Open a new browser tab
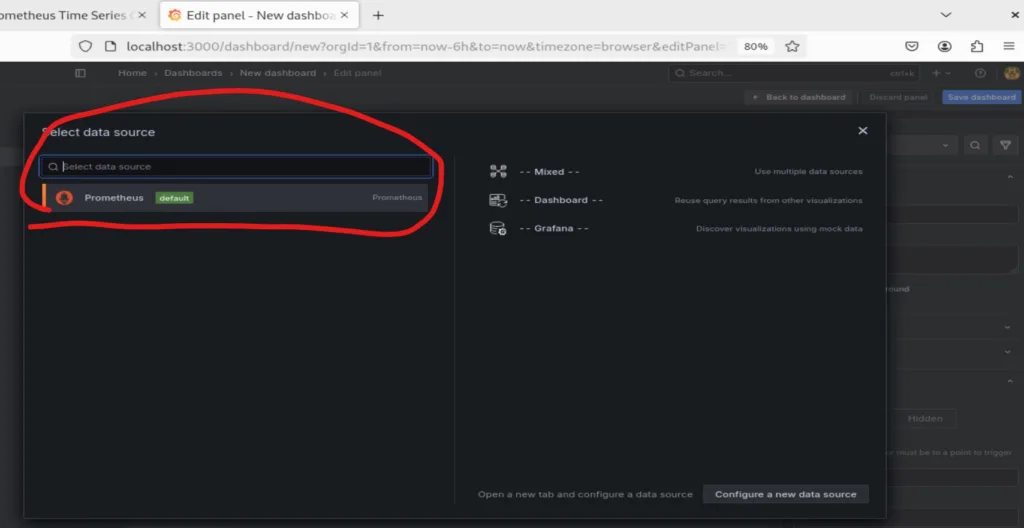1024x528 pixels. pos(378,15)
